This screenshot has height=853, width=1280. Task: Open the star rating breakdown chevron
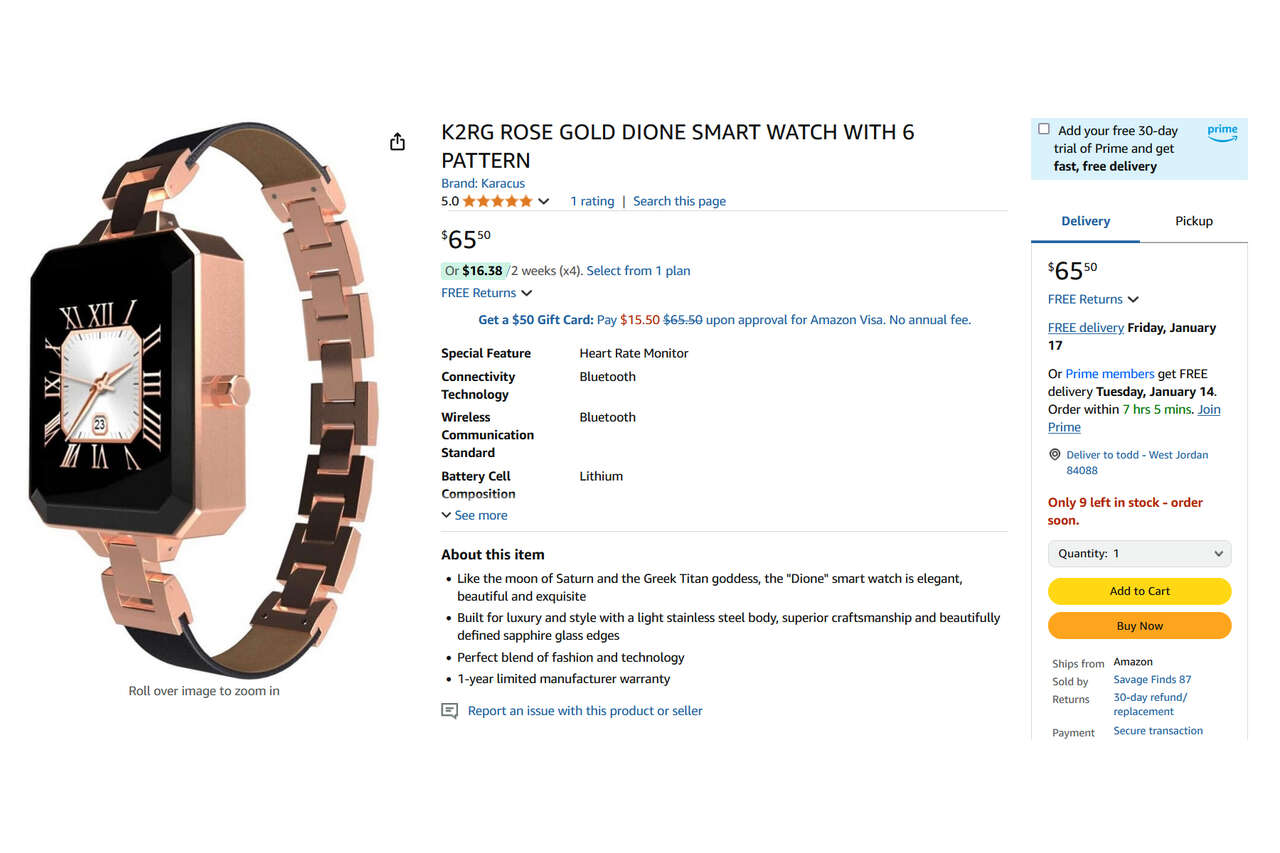544,201
